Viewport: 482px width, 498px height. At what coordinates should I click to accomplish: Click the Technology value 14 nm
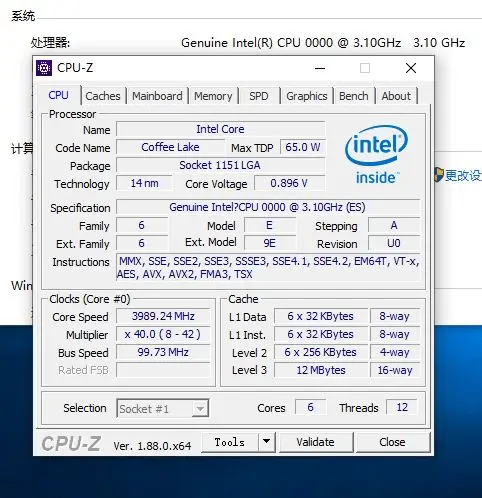coord(144,183)
